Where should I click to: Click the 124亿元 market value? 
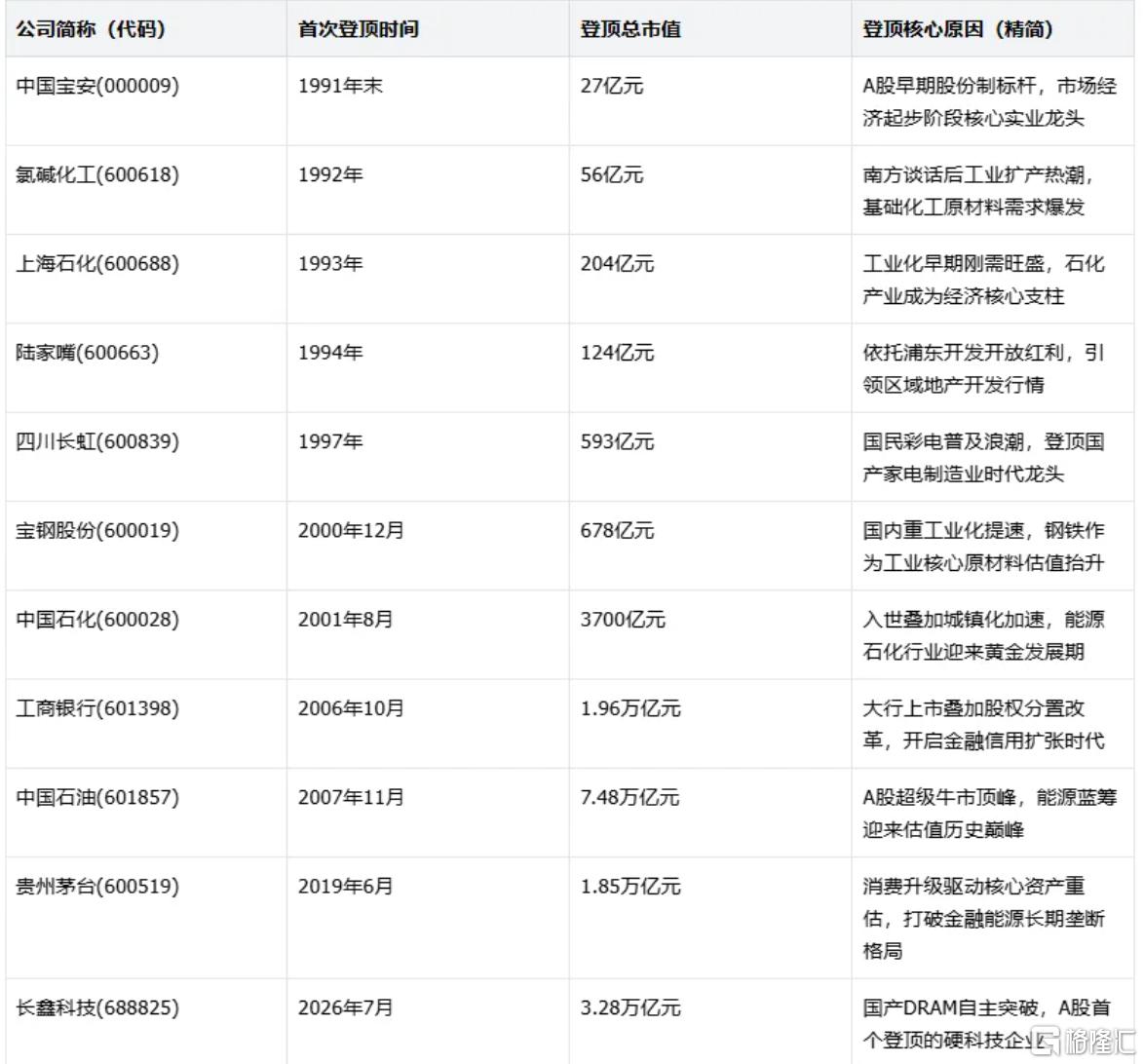click(617, 354)
